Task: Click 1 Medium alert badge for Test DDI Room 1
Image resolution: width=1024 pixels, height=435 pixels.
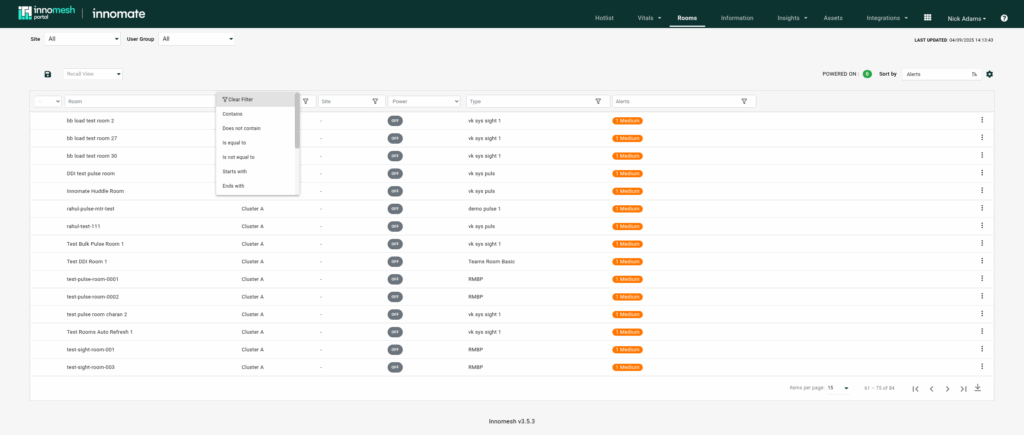Action: (x=628, y=262)
